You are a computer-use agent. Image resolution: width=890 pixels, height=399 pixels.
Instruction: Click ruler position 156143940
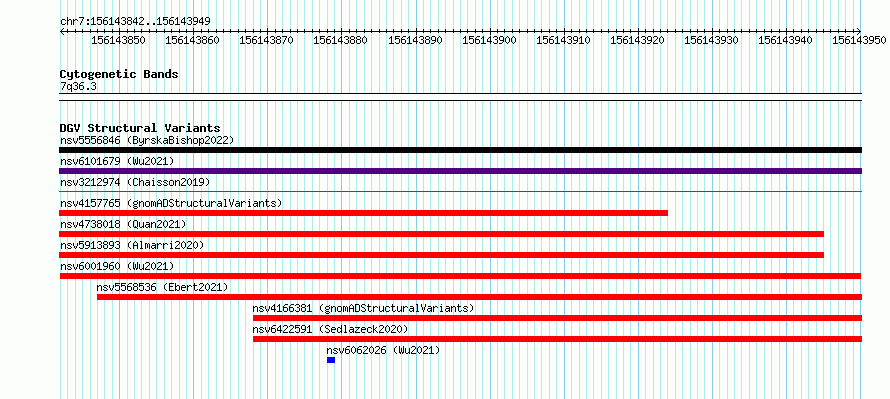(x=786, y=40)
